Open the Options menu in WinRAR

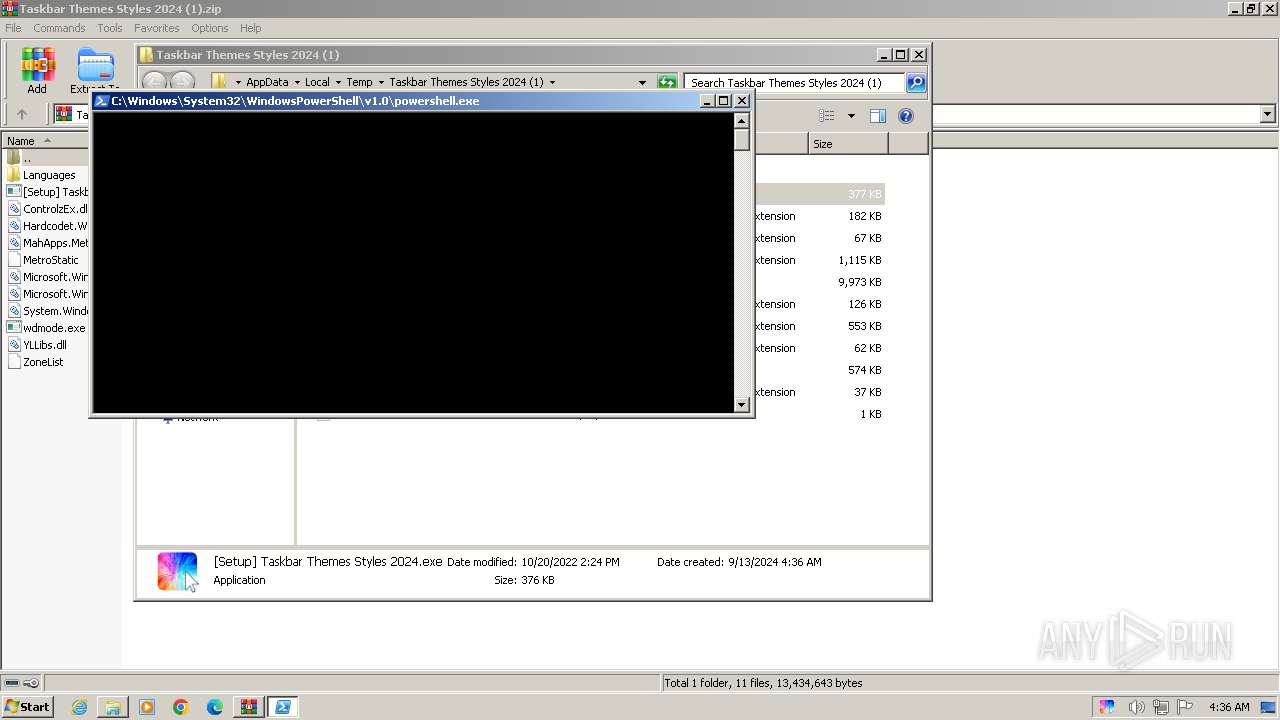210,28
